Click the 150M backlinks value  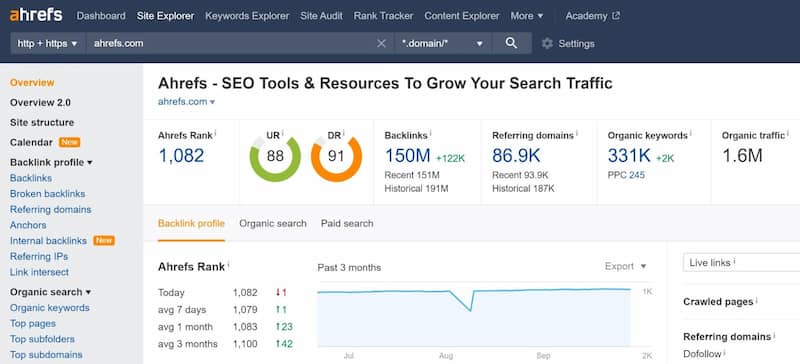click(x=408, y=156)
